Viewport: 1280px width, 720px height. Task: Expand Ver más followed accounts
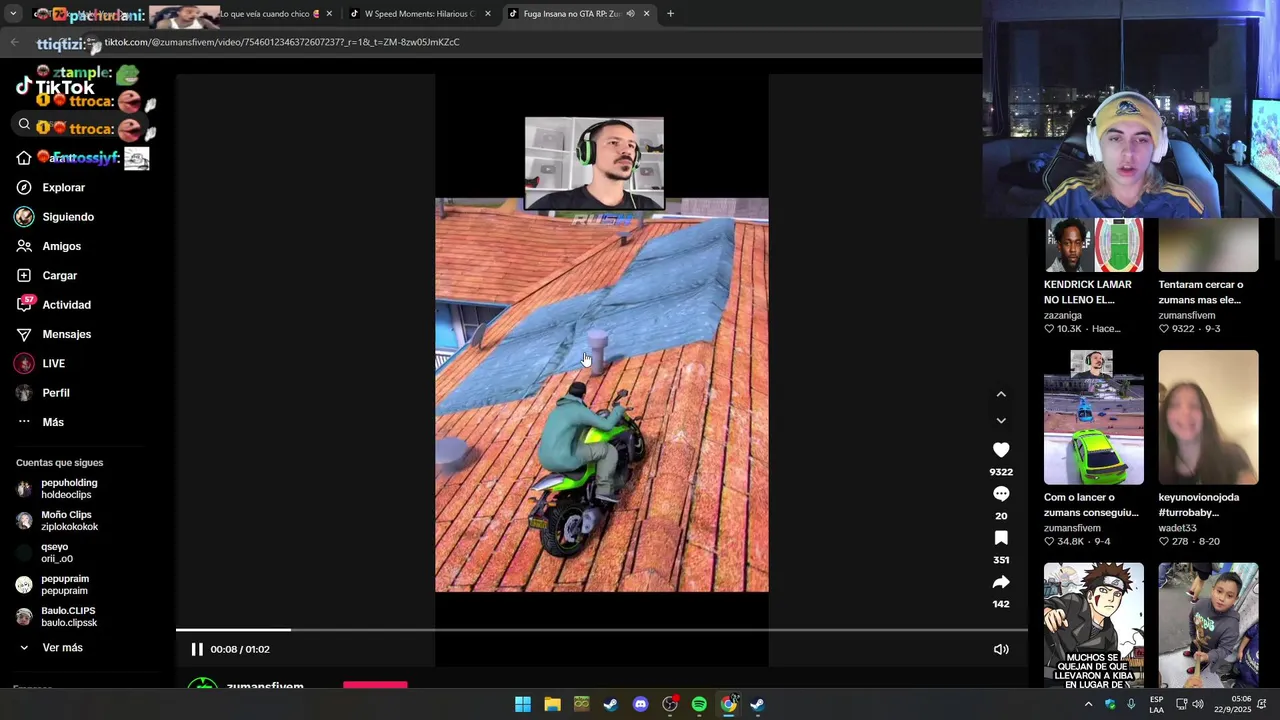tap(62, 648)
